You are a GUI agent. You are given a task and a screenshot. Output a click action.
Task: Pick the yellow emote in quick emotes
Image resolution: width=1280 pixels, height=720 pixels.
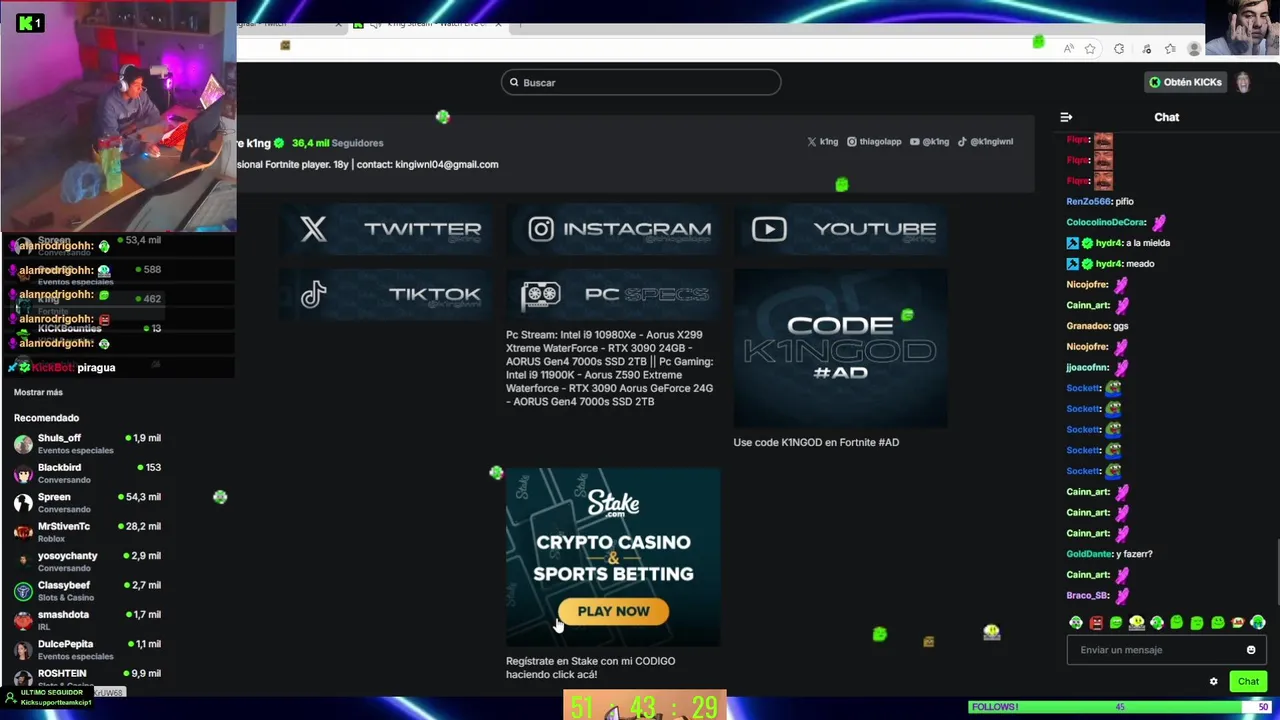1136,623
